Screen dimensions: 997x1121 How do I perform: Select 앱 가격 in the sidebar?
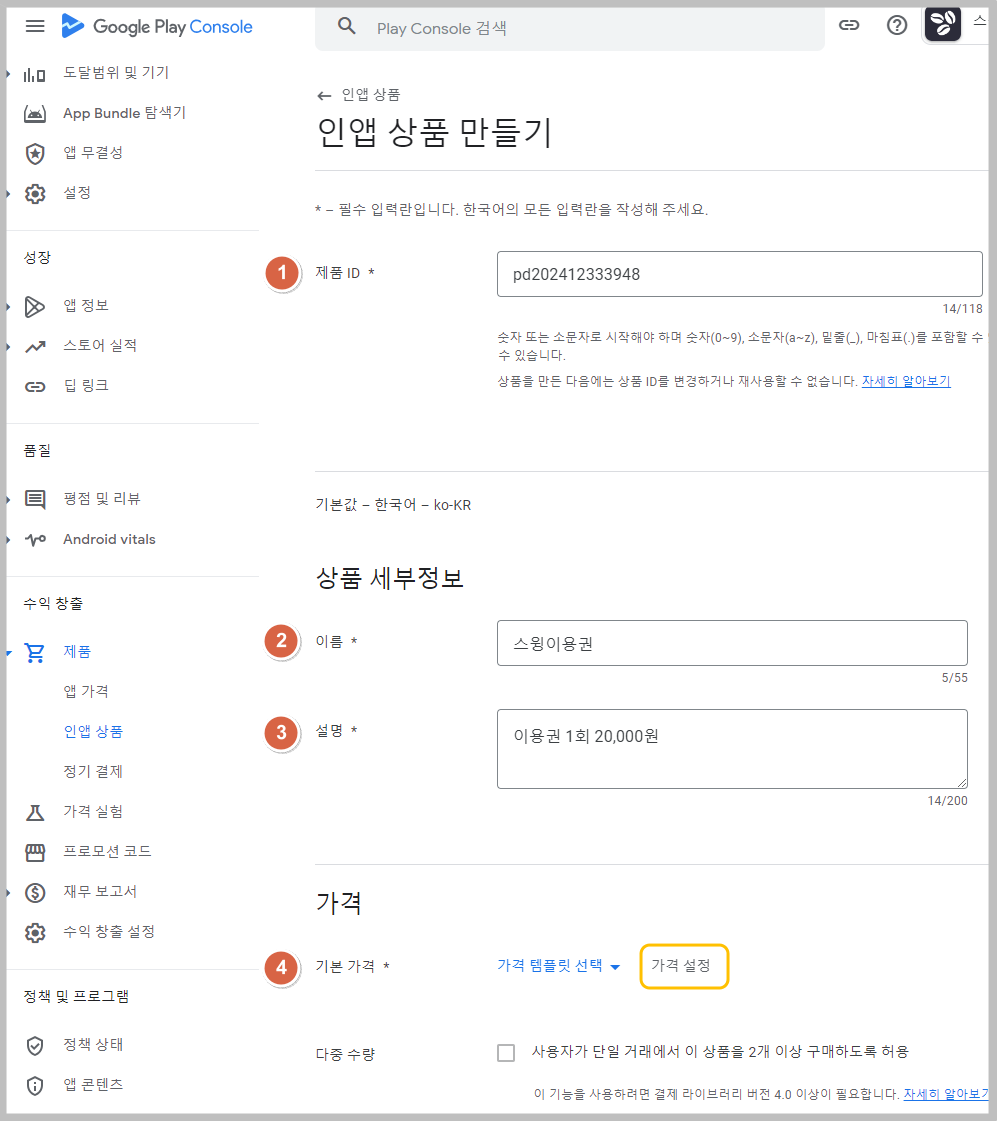click(85, 692)
